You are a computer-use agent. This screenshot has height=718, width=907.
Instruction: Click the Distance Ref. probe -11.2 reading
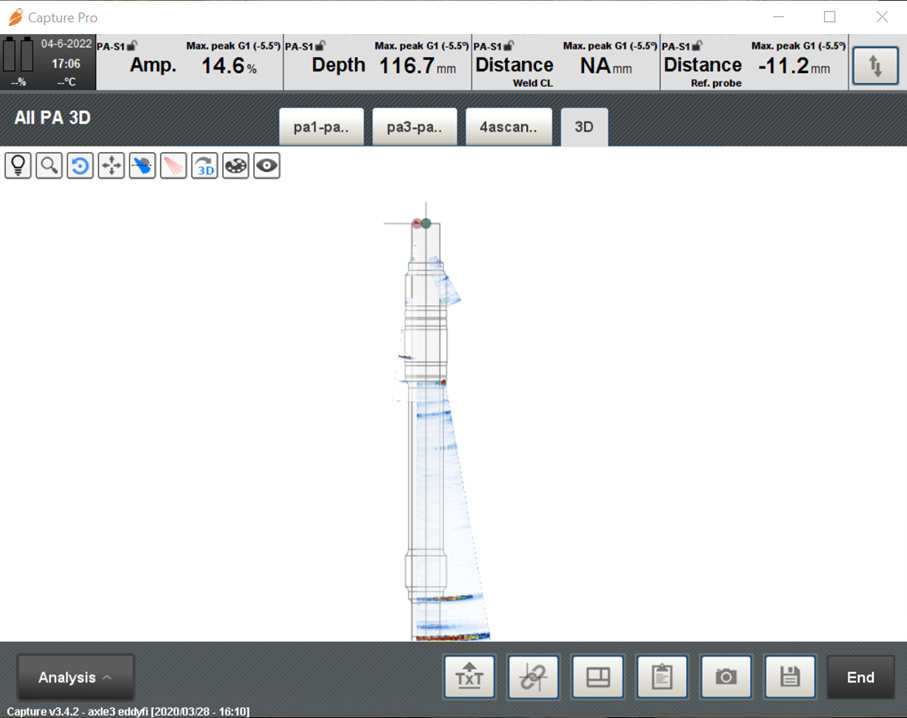754,62
